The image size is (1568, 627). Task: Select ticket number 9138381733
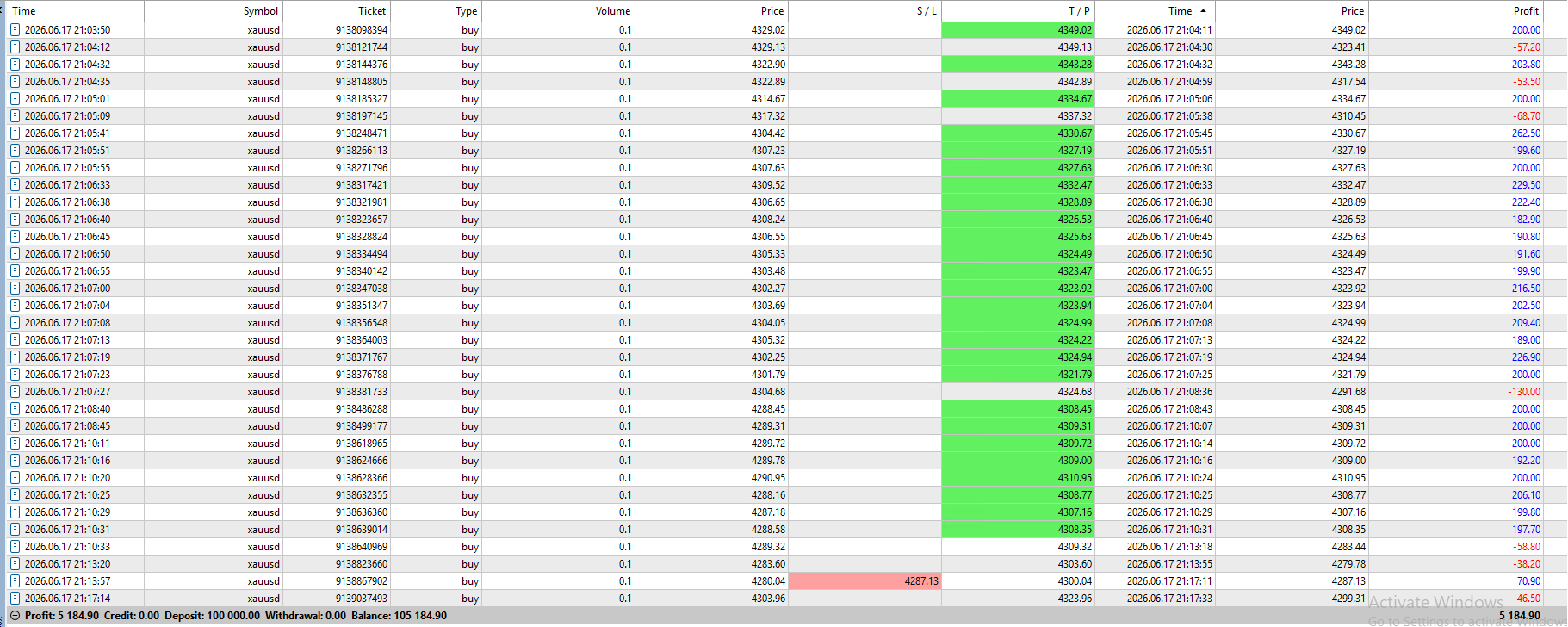[x=362, y=392]
